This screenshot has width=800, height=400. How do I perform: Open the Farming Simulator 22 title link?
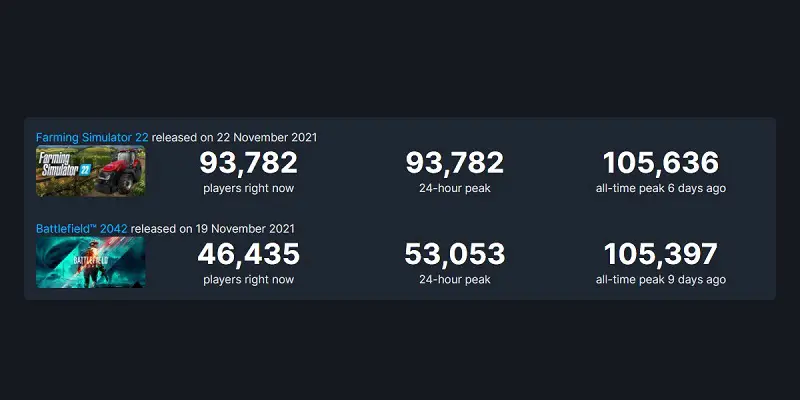(92, 137)
